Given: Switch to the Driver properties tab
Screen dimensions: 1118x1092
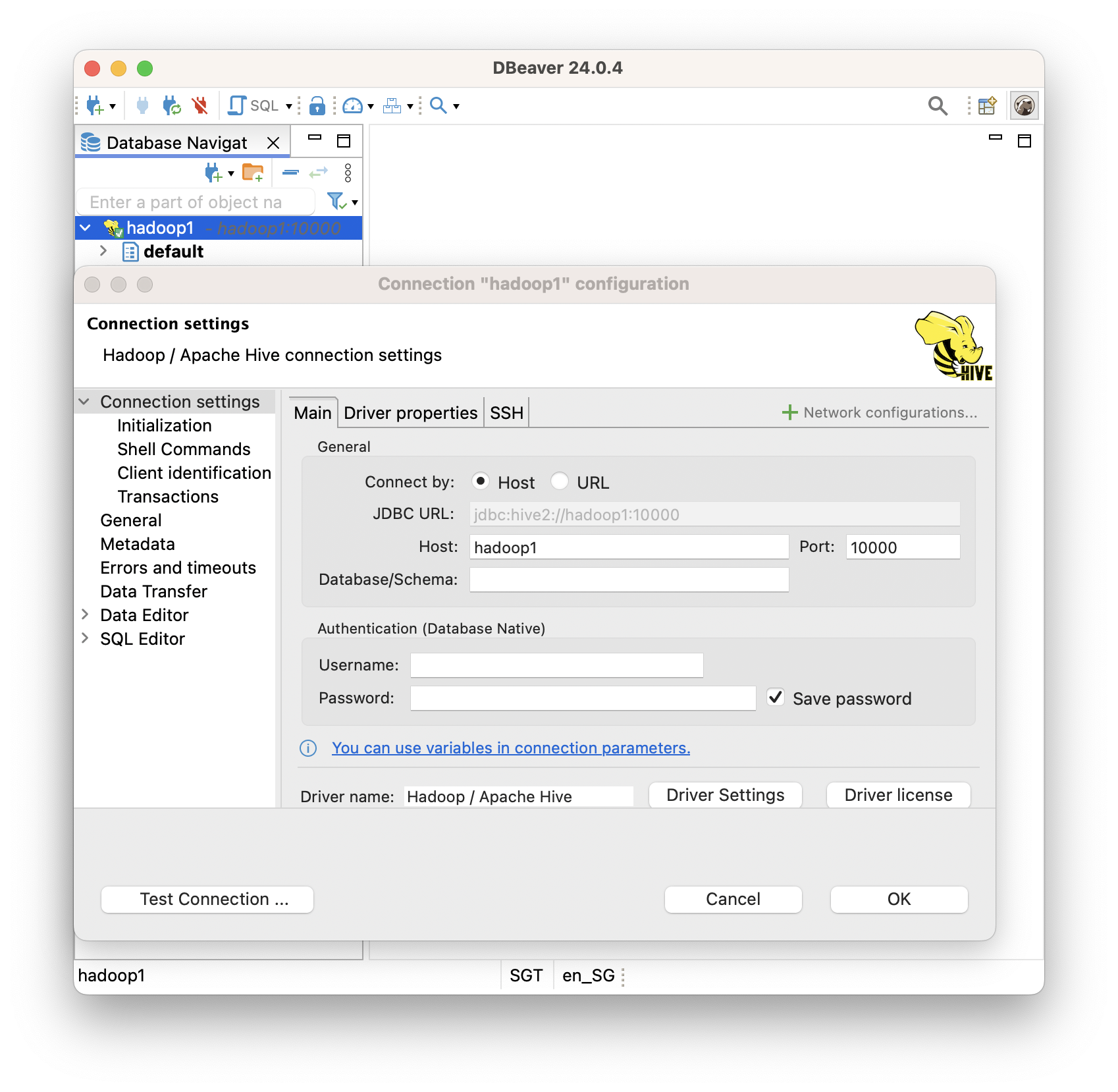Looking at the screenshot, I should 410,413.
